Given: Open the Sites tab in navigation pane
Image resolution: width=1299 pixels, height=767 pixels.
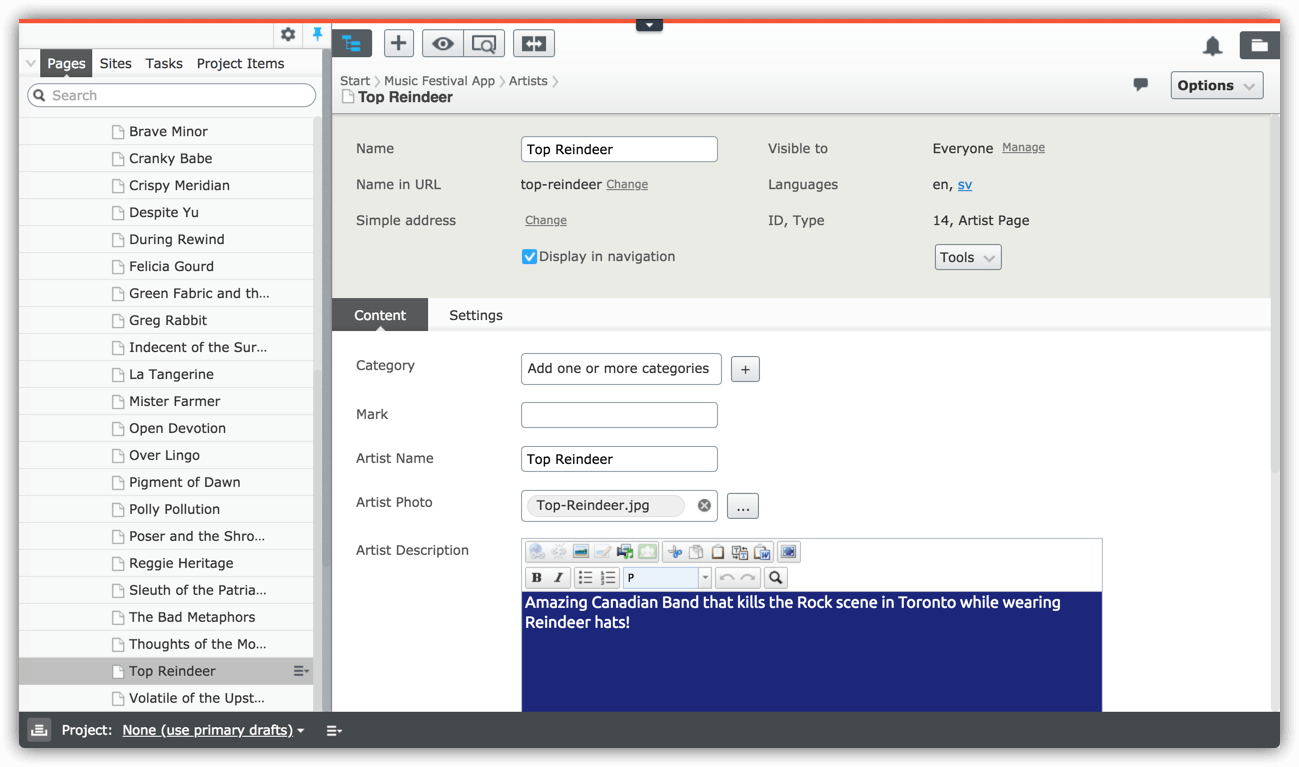Looking at the screenshot, I should tap(115, 63).
